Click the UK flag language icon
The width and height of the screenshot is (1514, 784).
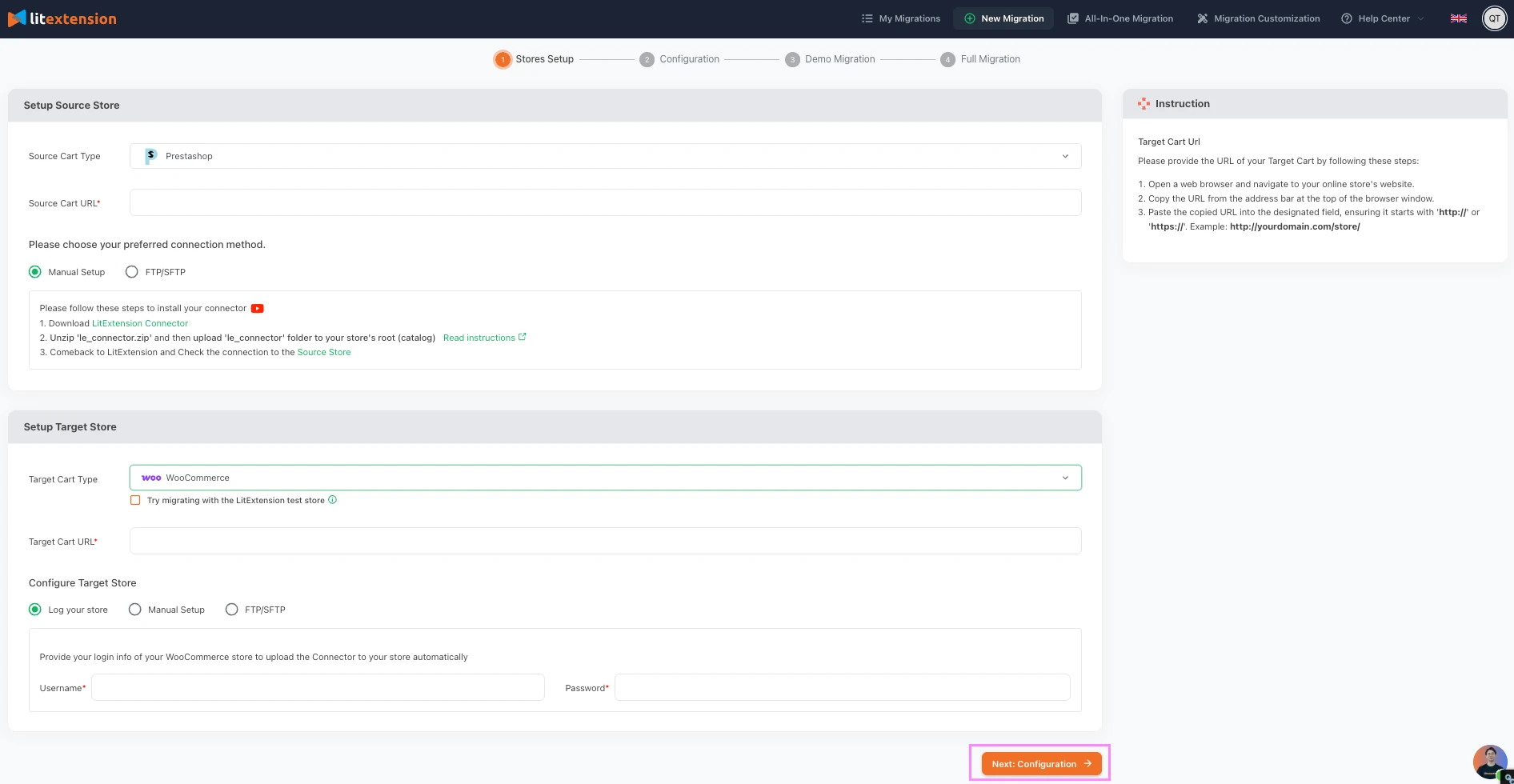click(x=1459, y=18)
